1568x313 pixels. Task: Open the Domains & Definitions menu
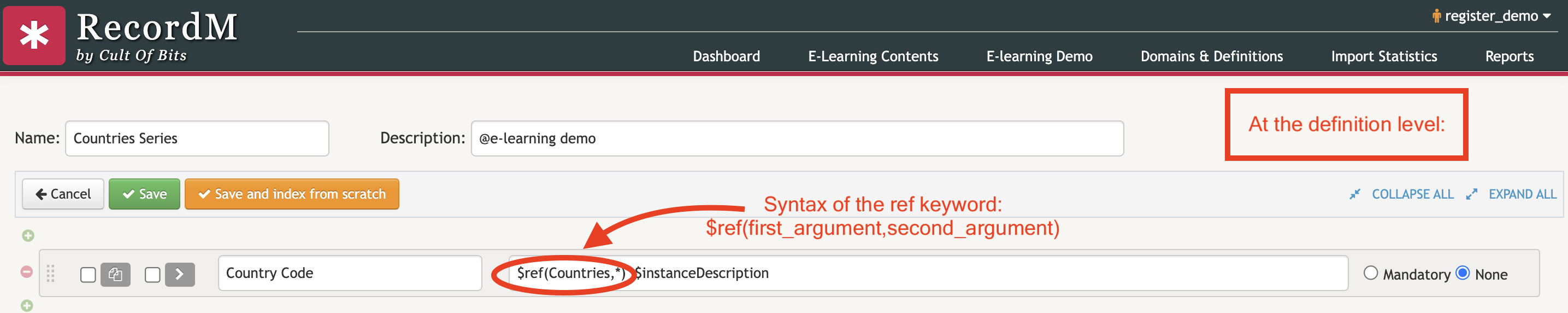pyautogui.click(x=1211, y=56)
